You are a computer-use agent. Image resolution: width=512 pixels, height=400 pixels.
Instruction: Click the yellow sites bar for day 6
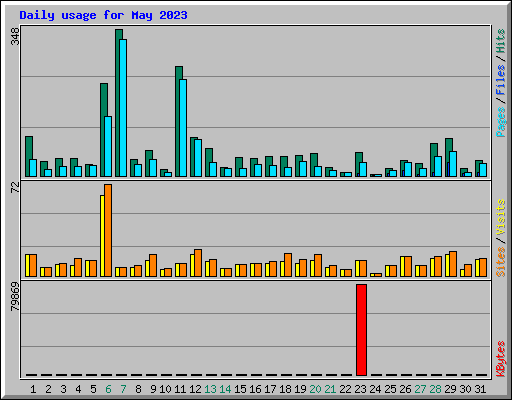point(102,236)
